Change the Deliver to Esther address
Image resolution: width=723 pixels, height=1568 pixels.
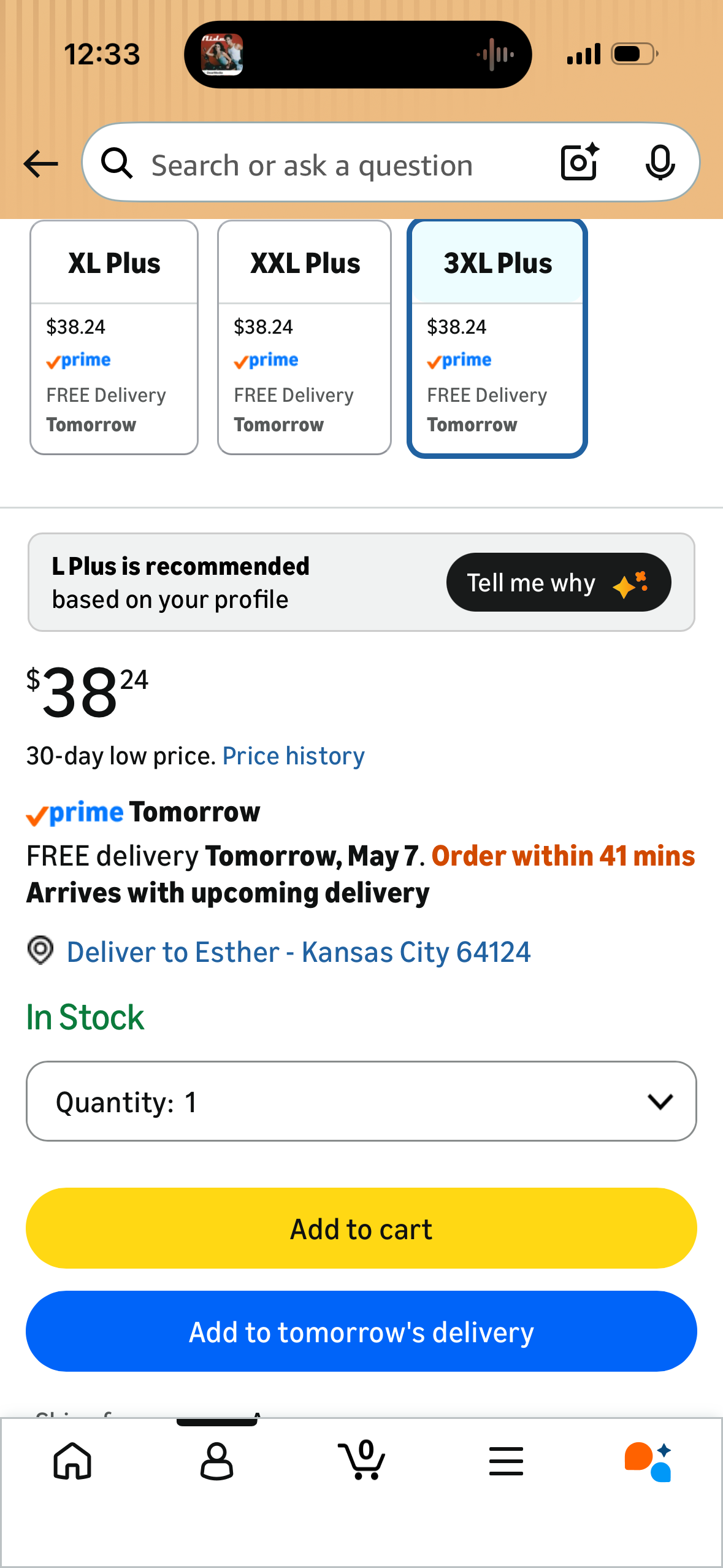(299, 952)
